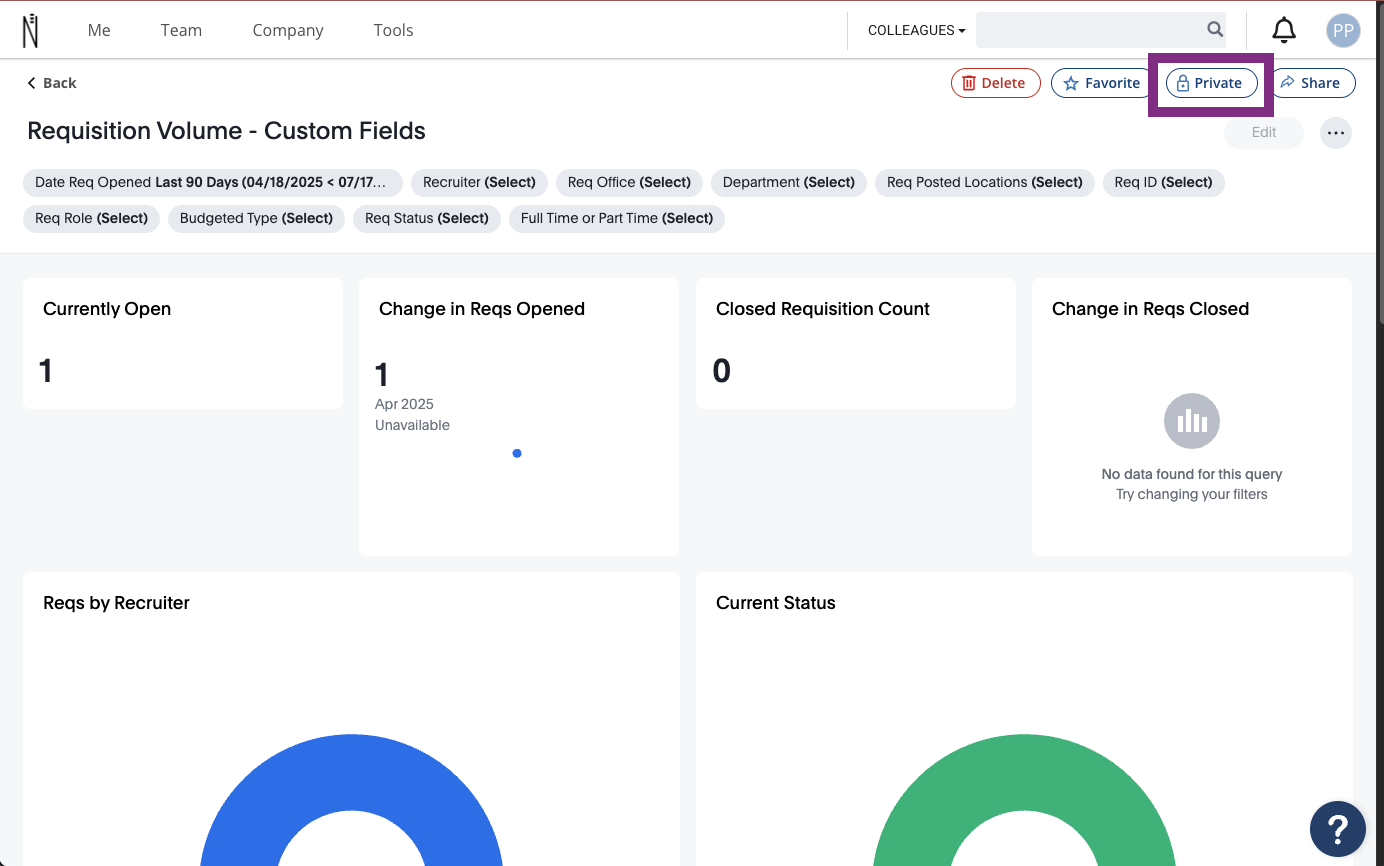The height and width of the screenshot is (866, 1384).
Task: Click the report title Requisition Volume - Custom Fields
Action: (226, 131)
